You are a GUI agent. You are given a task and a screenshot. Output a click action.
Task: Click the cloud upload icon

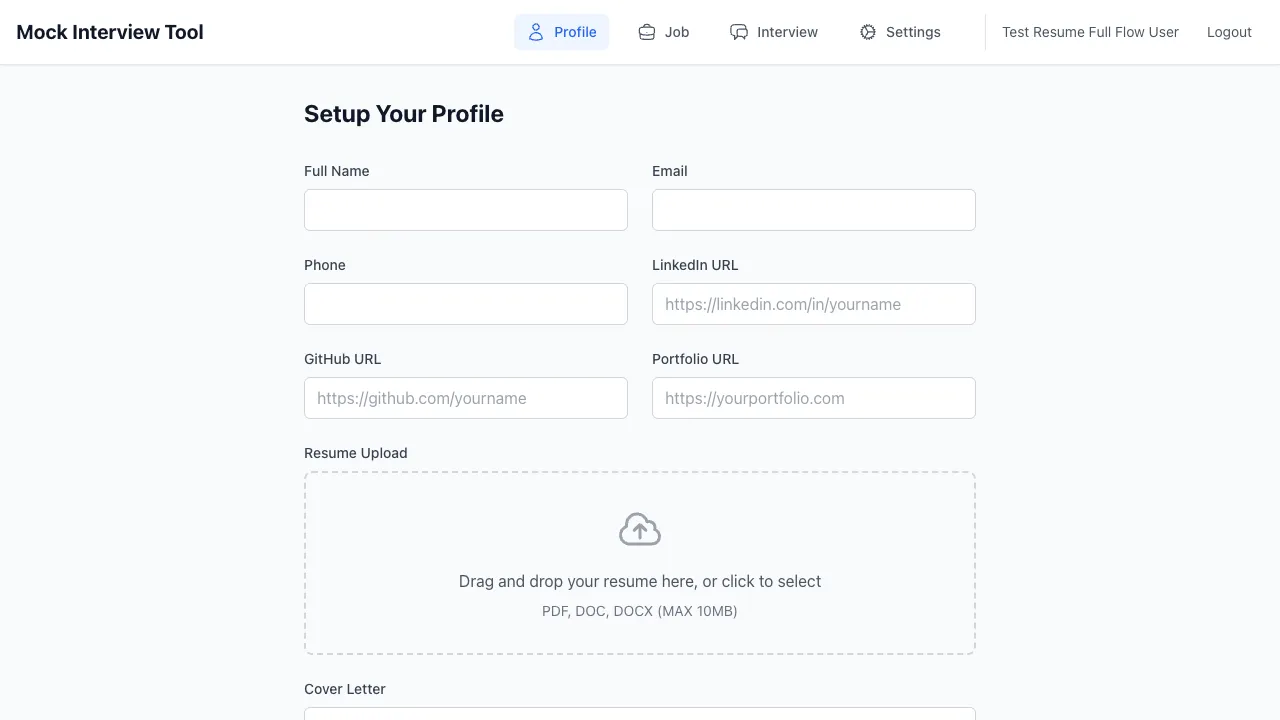[x=640, y=529]
